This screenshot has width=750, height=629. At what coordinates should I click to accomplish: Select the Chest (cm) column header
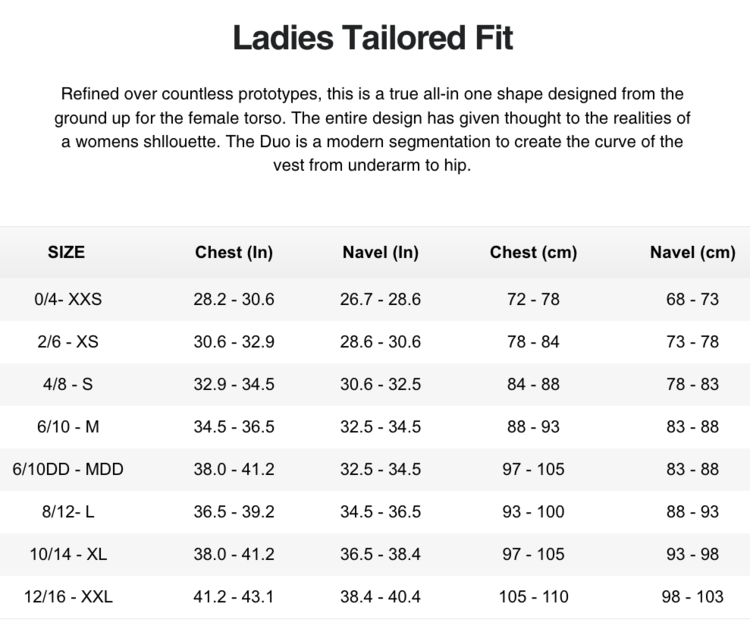coord(533,252)
